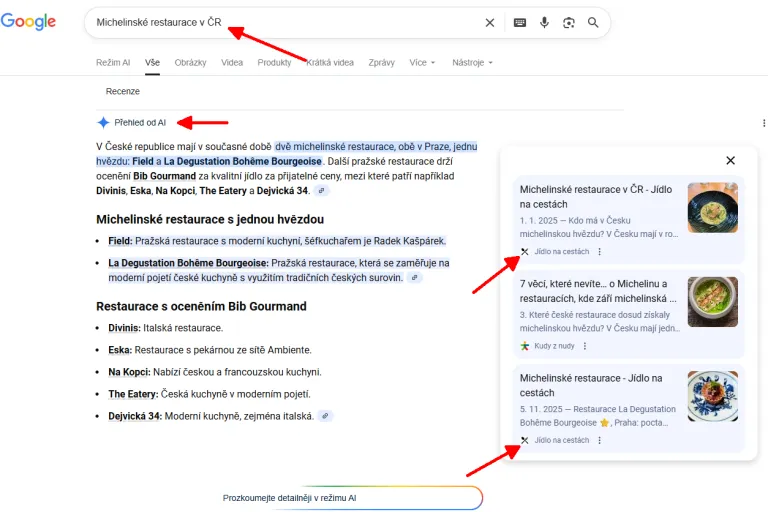Start voice search with microphone icon
The width and height of the screenshot is (768, 512).
click(544, 23)
